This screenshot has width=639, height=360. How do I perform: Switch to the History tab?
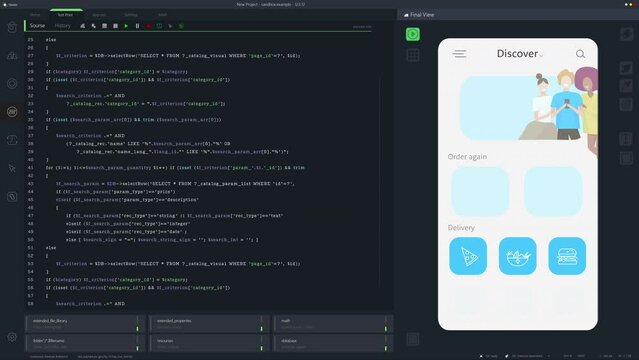(x=62, y=26)
